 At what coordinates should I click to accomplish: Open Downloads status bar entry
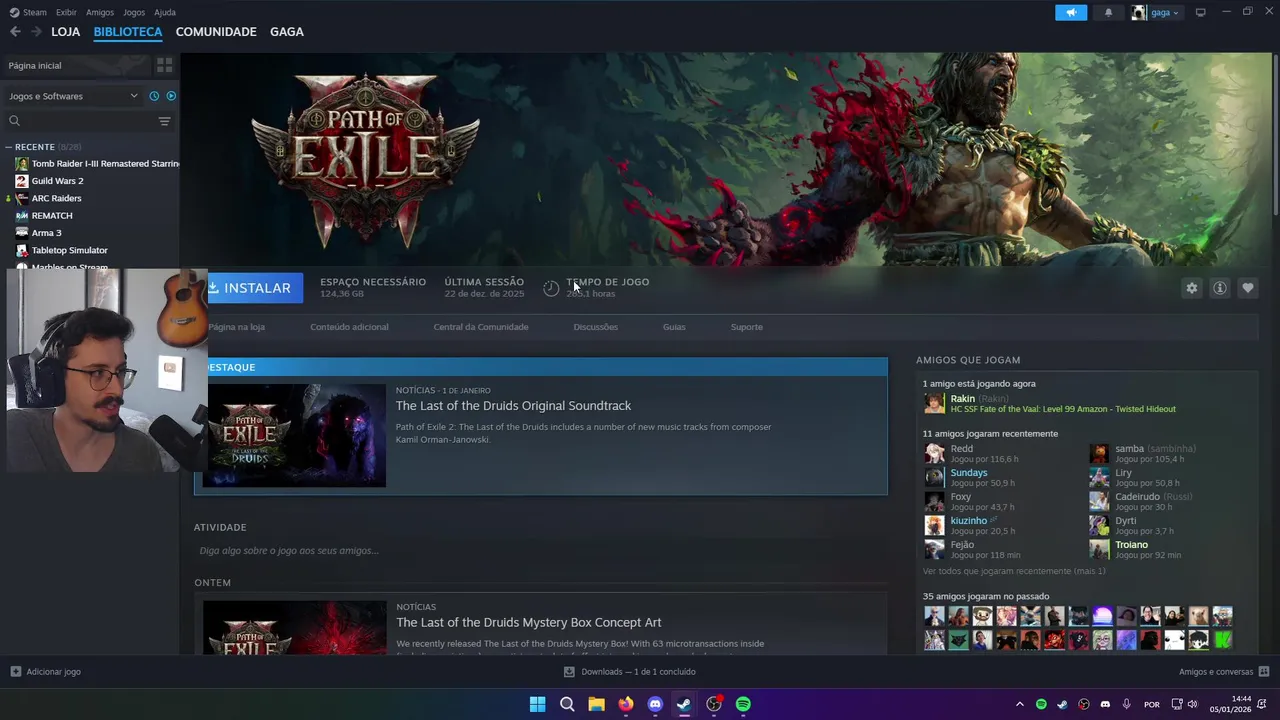click(630, 672)
